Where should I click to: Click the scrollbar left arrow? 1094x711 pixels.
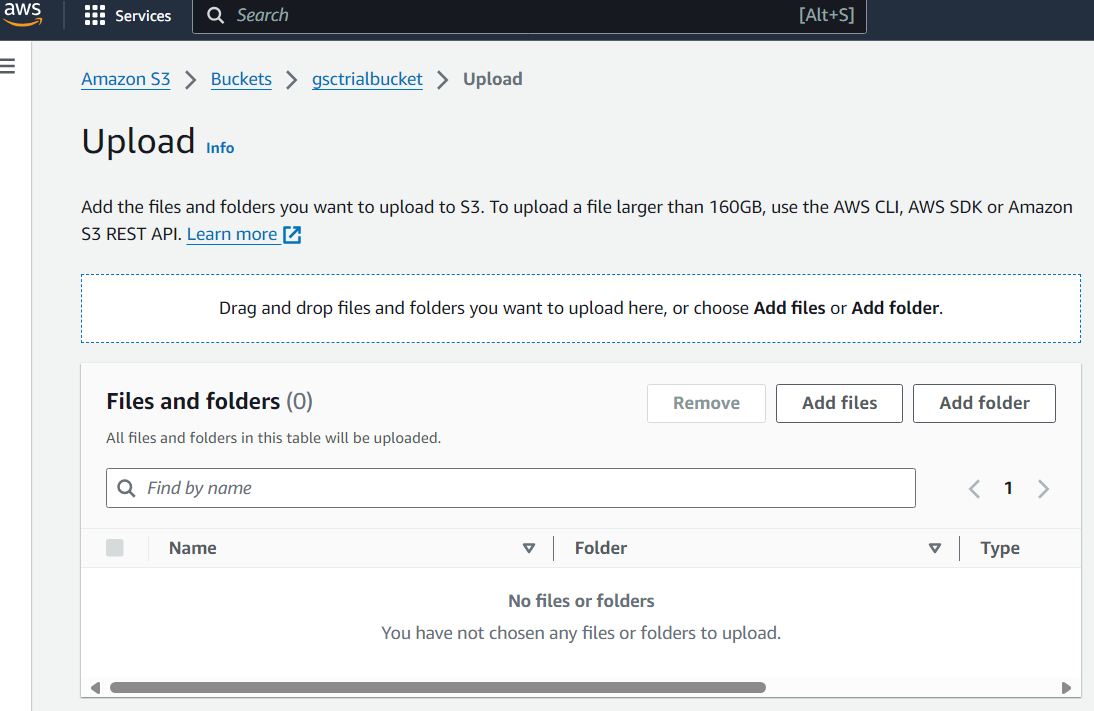pos(96,688)
